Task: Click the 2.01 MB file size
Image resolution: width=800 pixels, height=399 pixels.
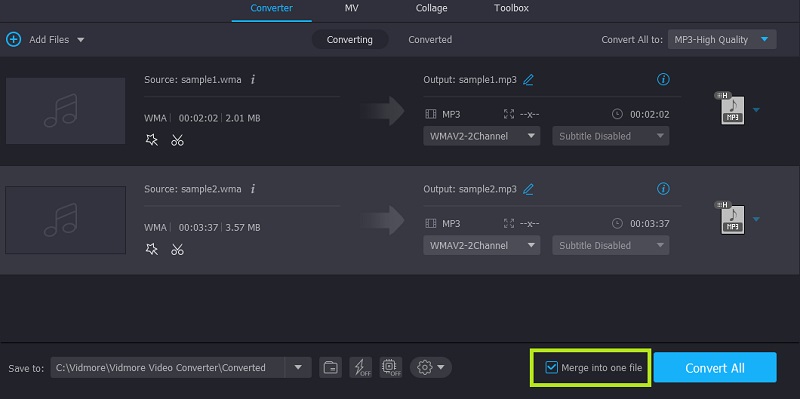Action: click(243, 118)
